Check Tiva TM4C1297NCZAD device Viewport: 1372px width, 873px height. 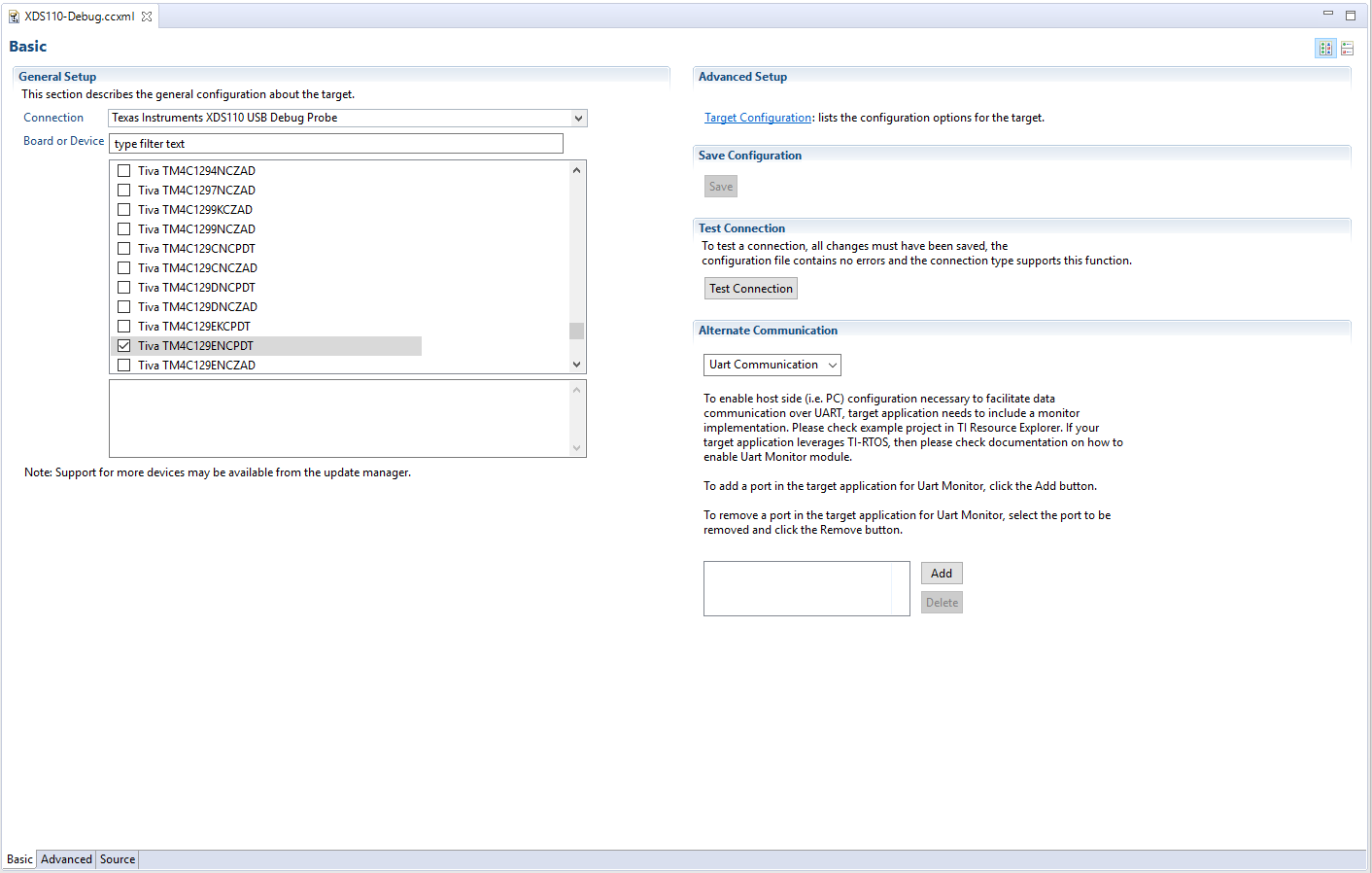(x=123, y=190)
